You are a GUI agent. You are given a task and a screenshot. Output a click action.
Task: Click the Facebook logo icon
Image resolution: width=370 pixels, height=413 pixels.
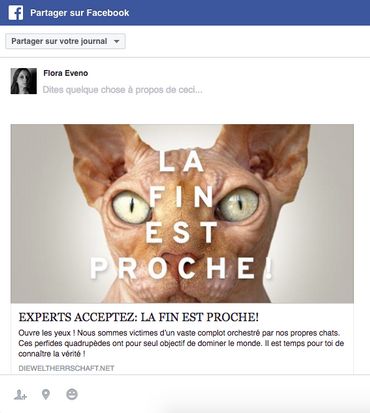(16, 13)
